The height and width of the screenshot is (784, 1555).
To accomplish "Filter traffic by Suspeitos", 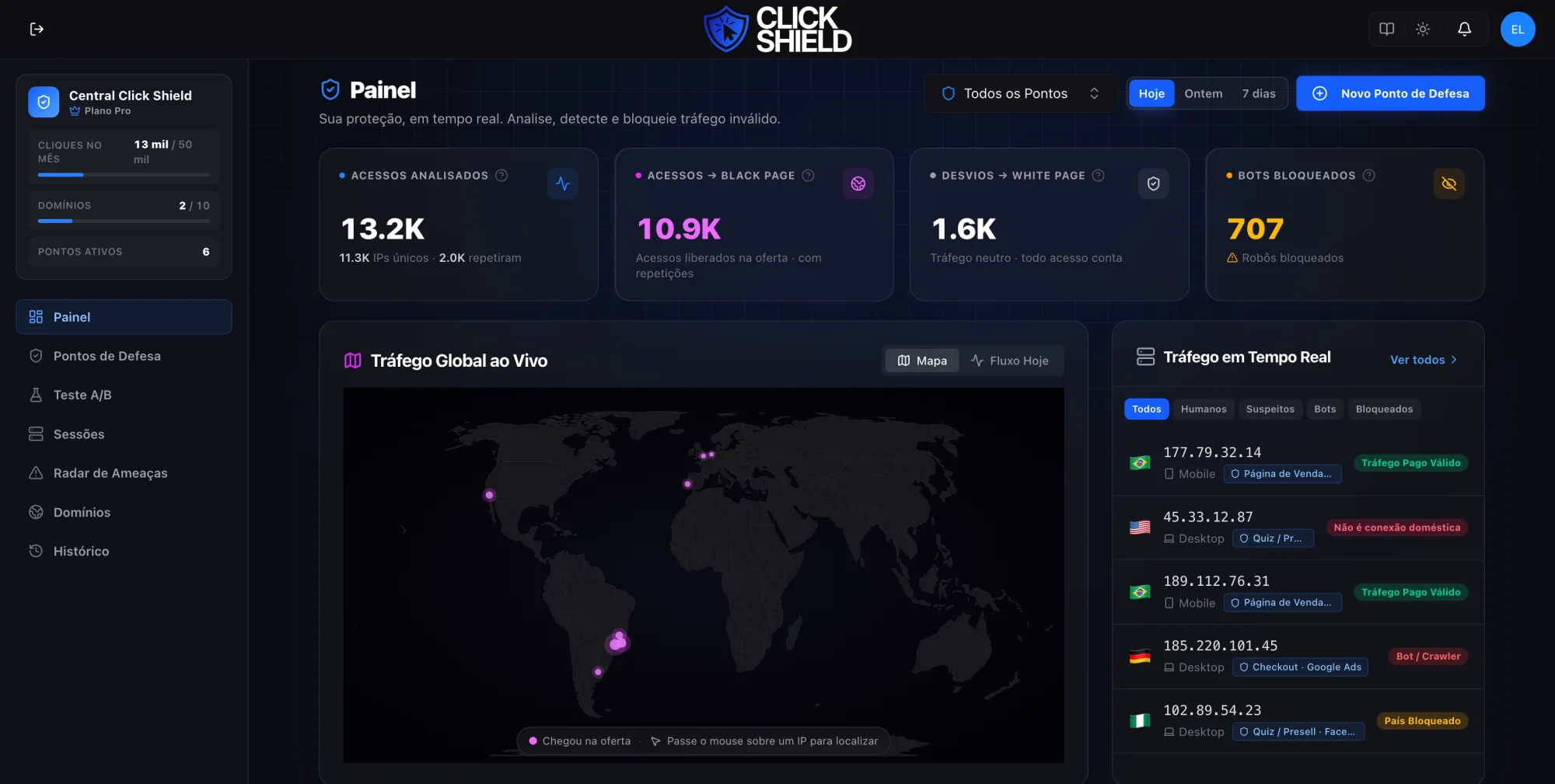I will [x=1270, y=409].
